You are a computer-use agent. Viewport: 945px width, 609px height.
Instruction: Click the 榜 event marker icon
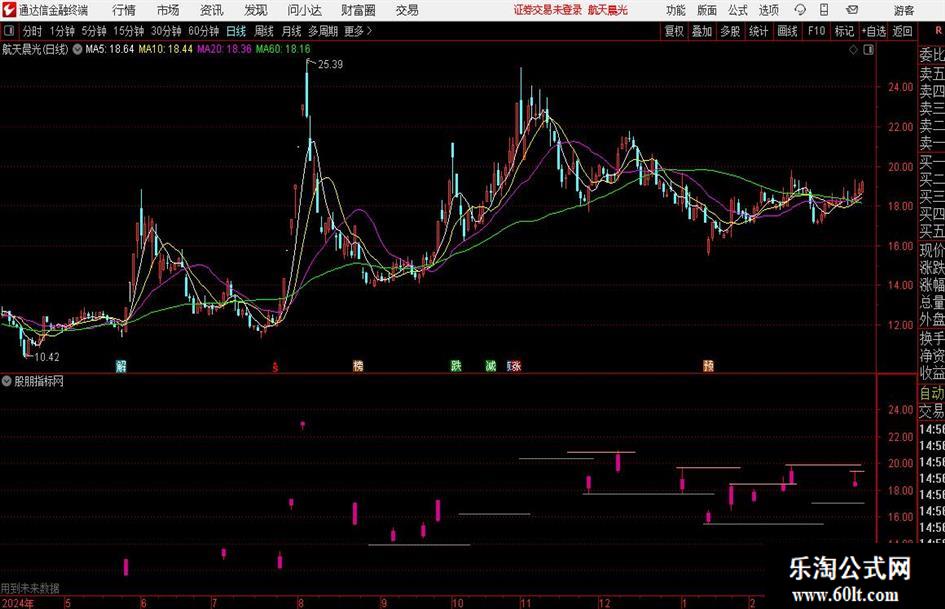tap(358, 365)
